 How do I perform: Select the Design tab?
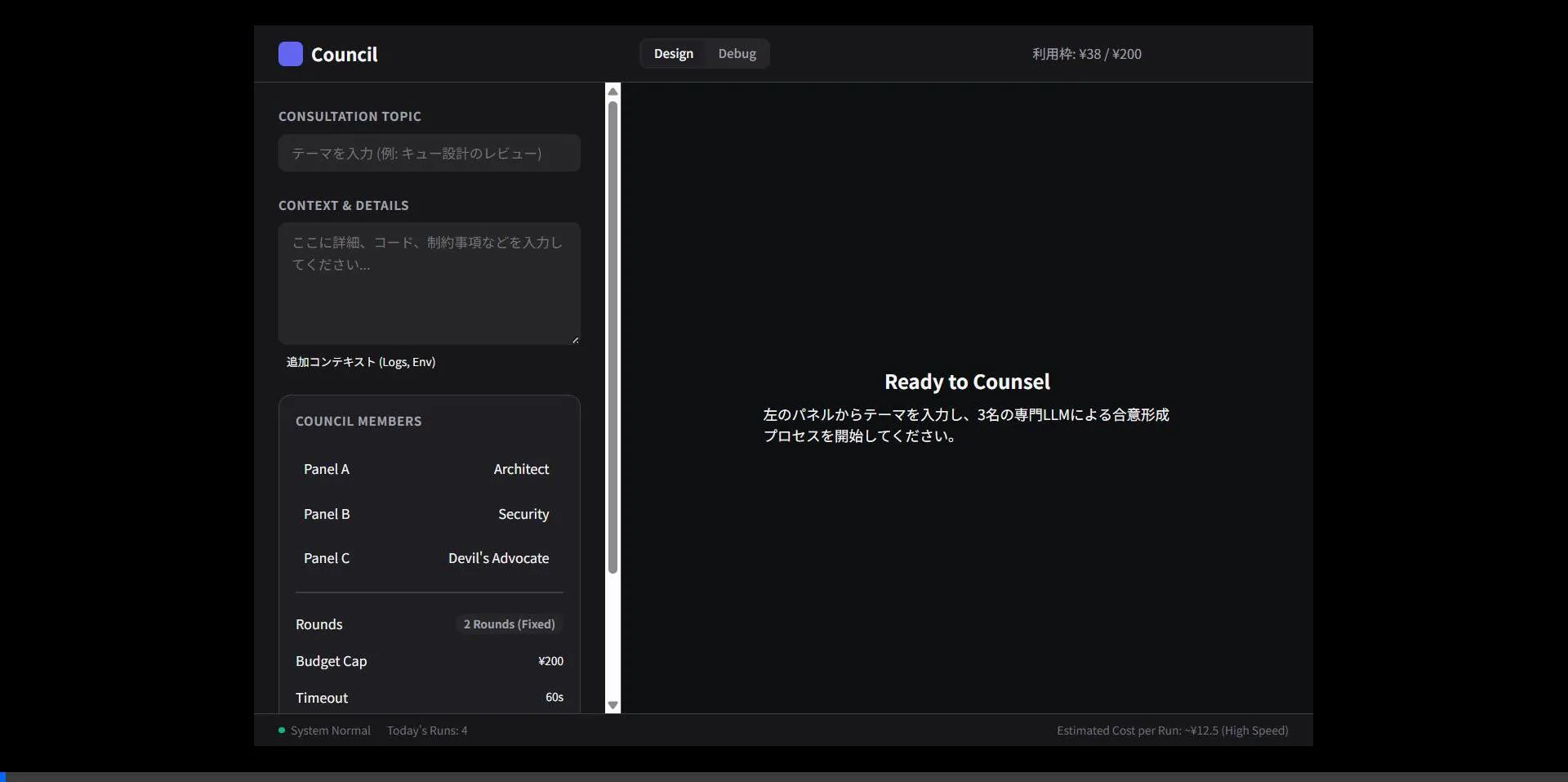click(x=673, y=53)
